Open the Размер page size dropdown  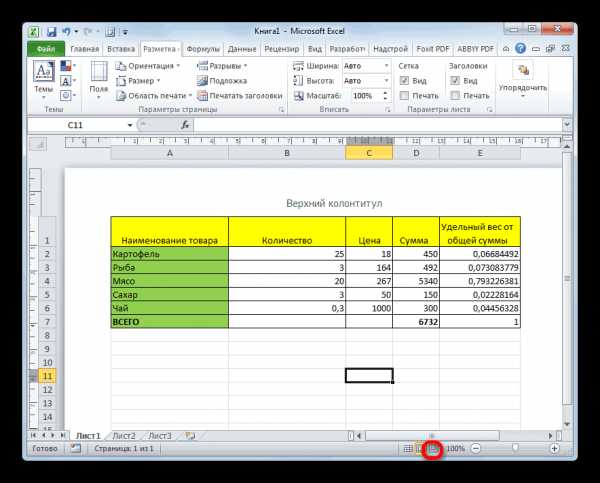pyautogui.click(x=138, y=81)
